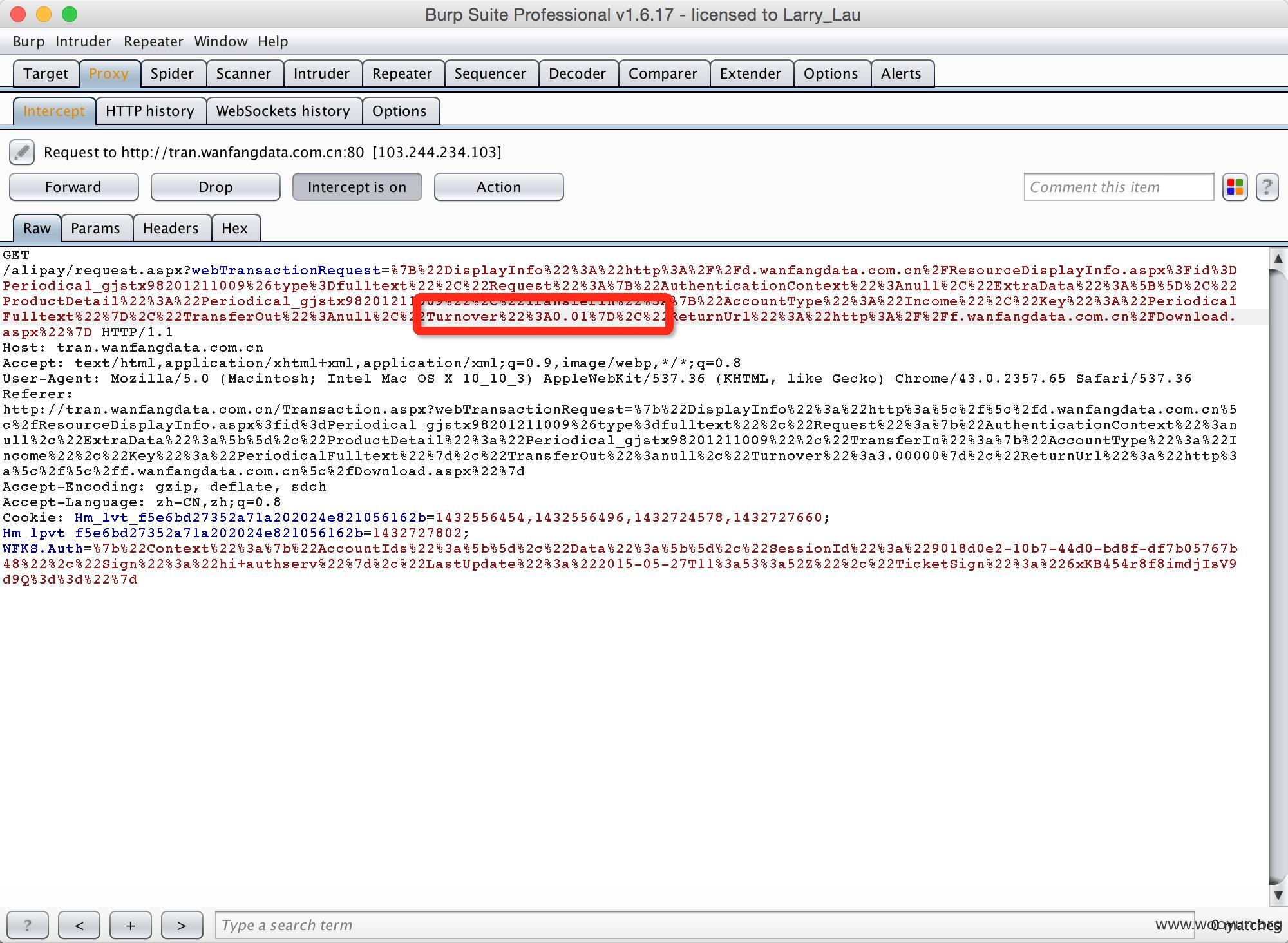1288x943 pixels.
Task: Open the Help menu
Action: pyautogui.click(x=273, y=41)
